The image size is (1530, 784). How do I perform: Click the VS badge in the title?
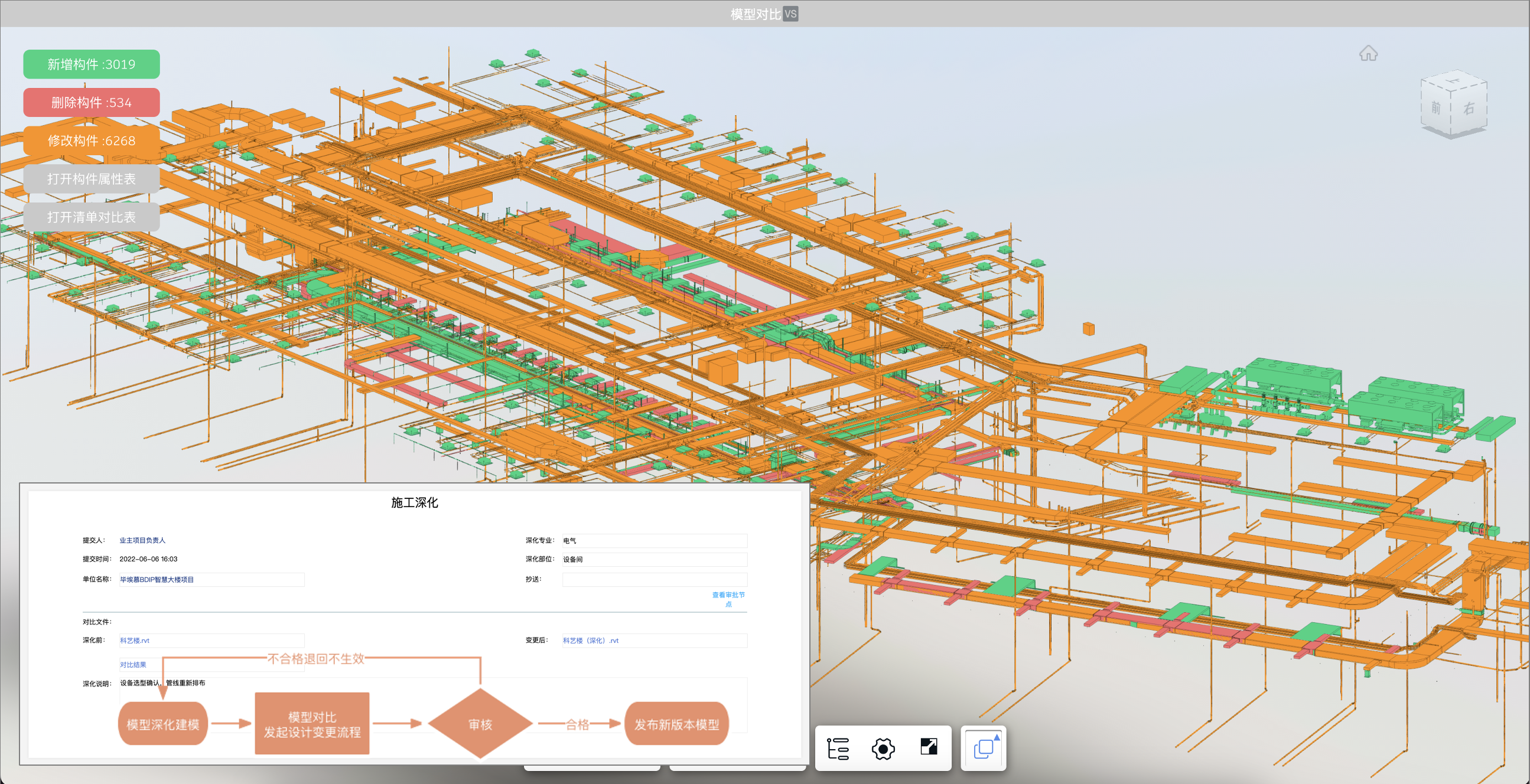point(790,14)
